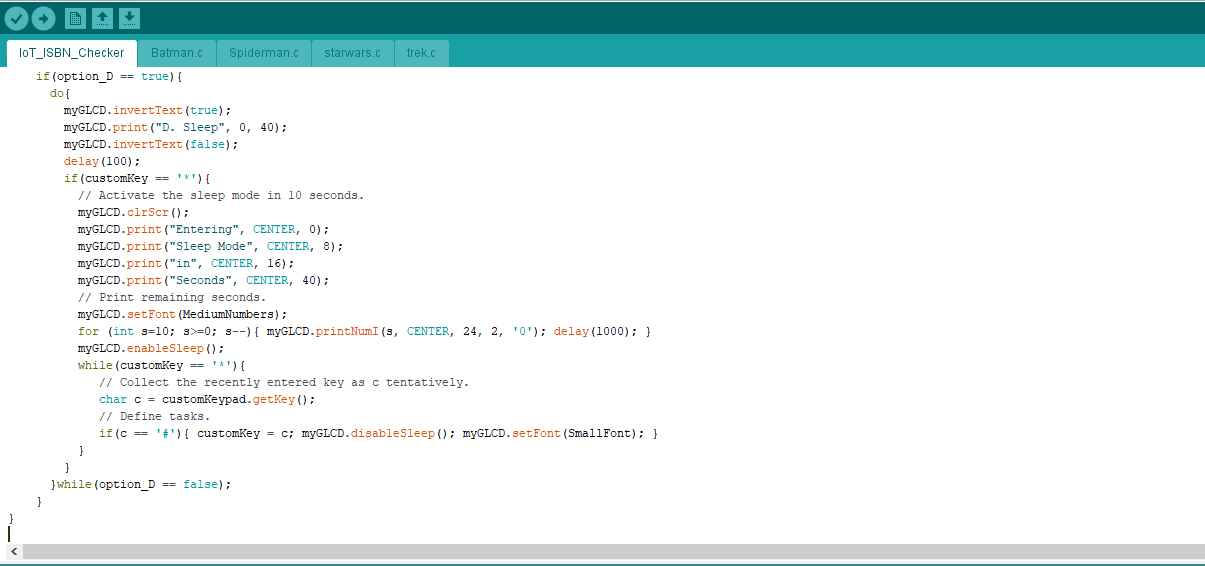Image resolution: width=1205 pixels, height=566 pixels.
Task: Click the 'myGLCD.invertText(true);' line
Action: (x=148, y=110)
